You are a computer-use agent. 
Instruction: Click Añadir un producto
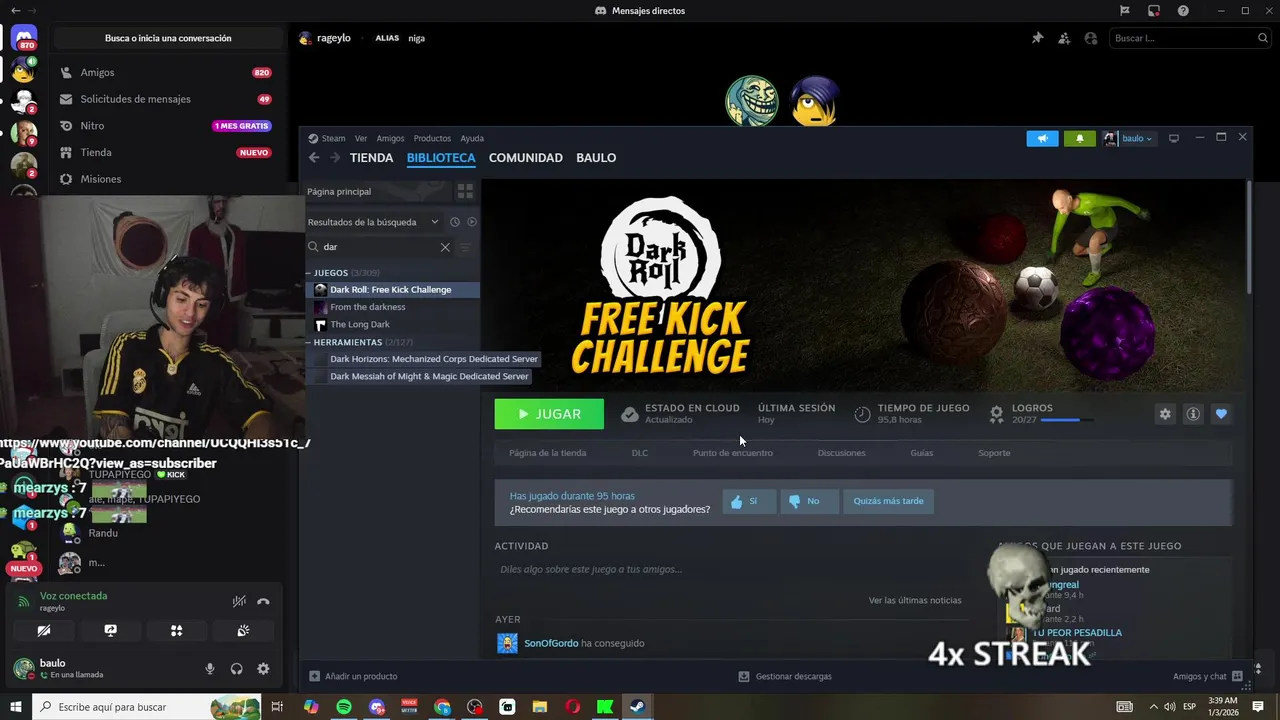353,676
